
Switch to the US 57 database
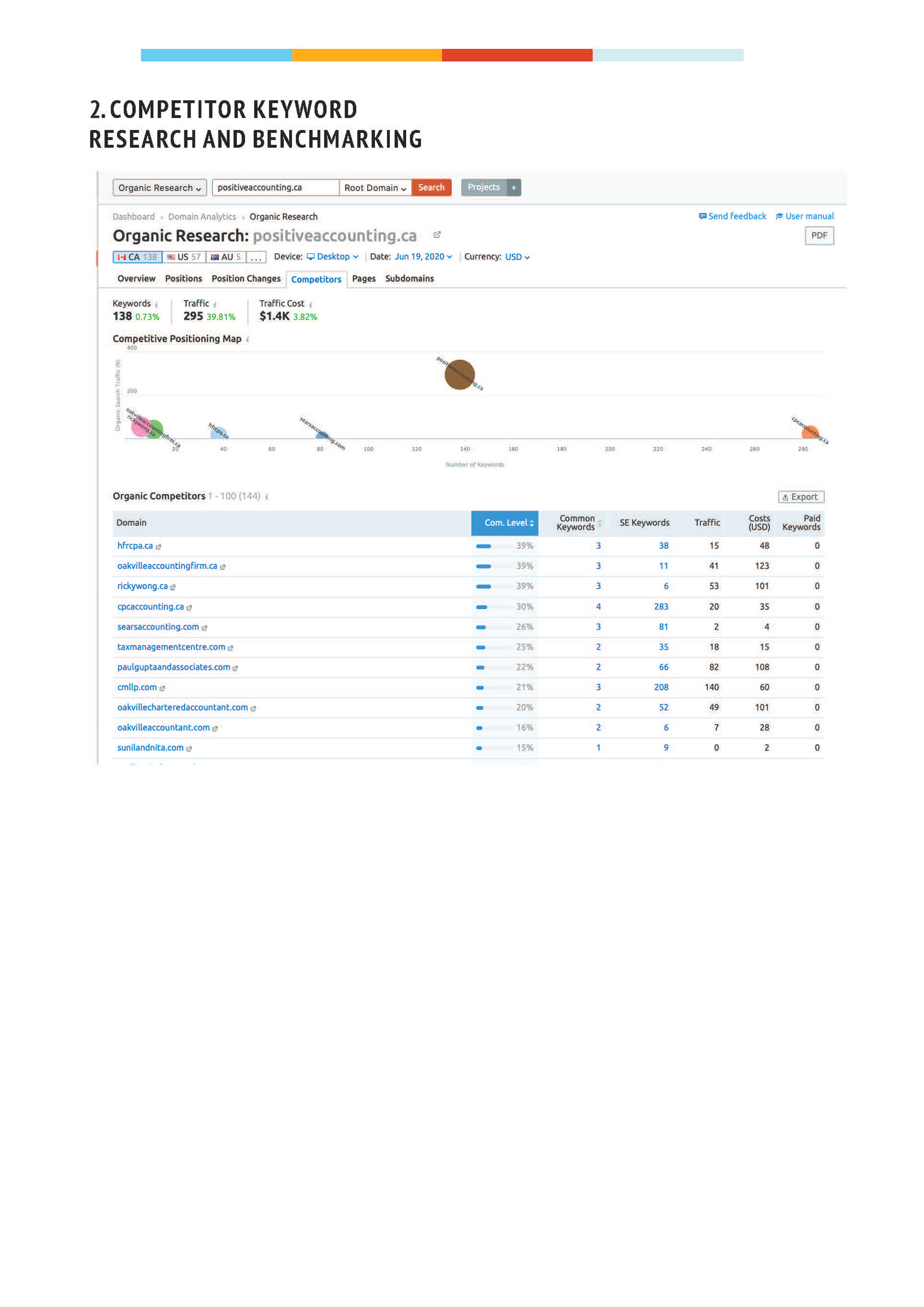[184, 257]
